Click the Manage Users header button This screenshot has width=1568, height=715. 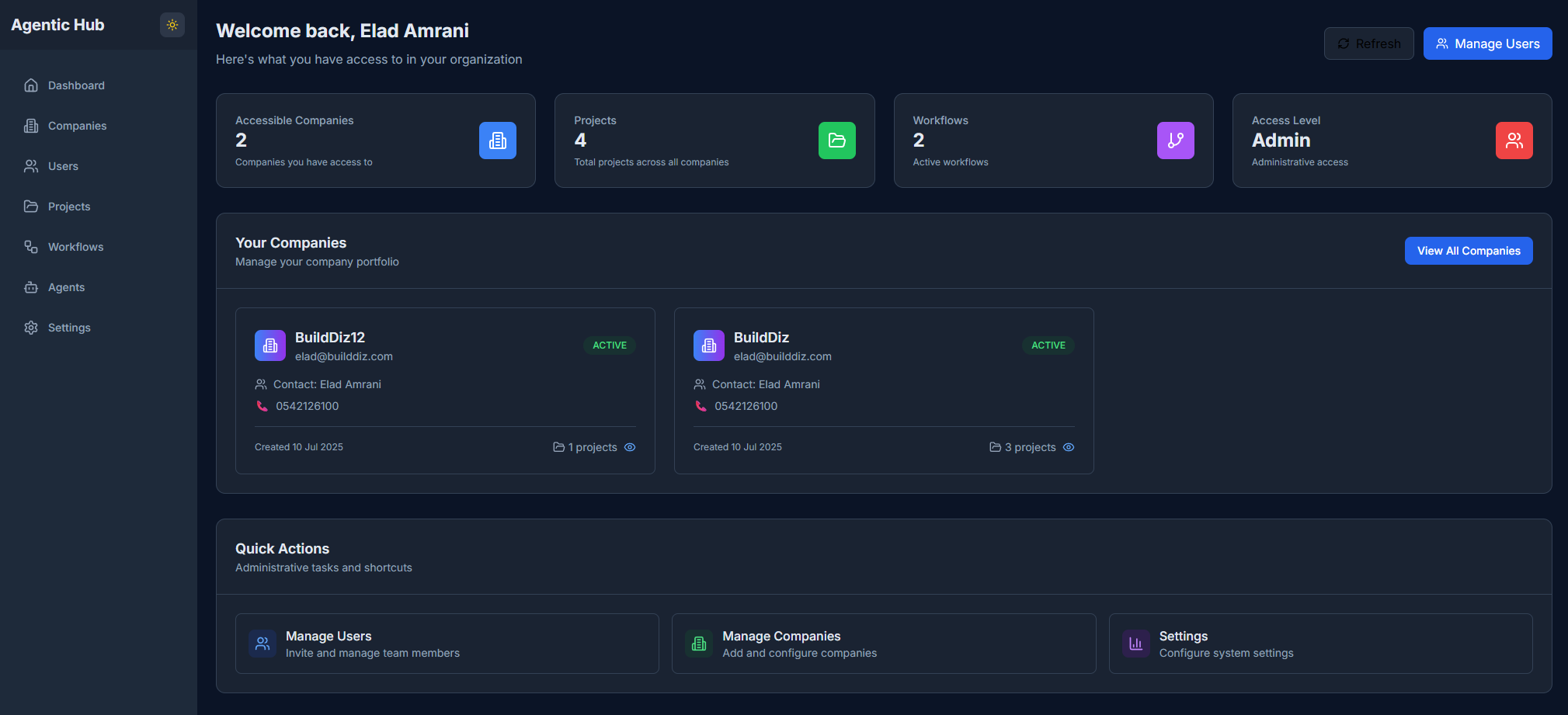(1487, 43)
